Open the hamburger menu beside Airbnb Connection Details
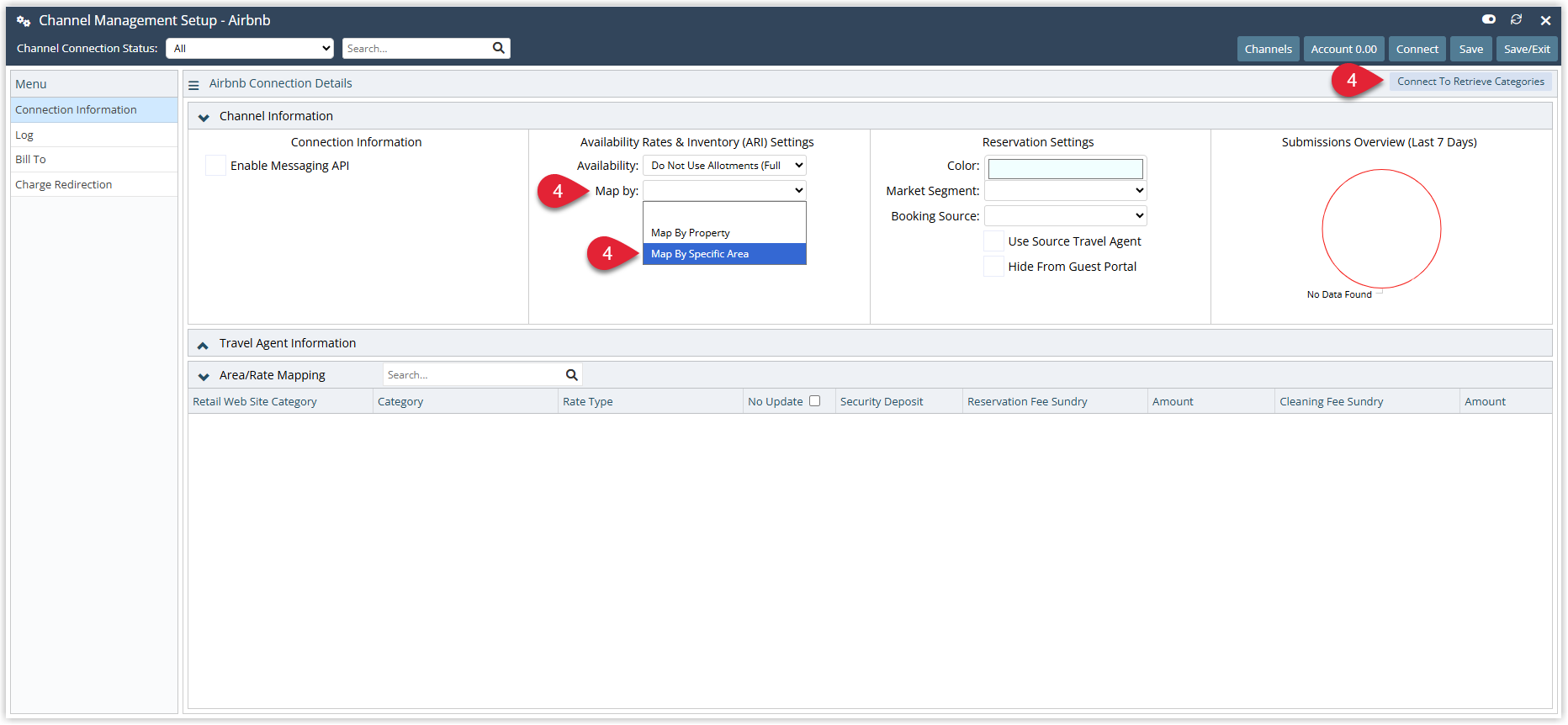1568x725 pixels. pos(193,84)
